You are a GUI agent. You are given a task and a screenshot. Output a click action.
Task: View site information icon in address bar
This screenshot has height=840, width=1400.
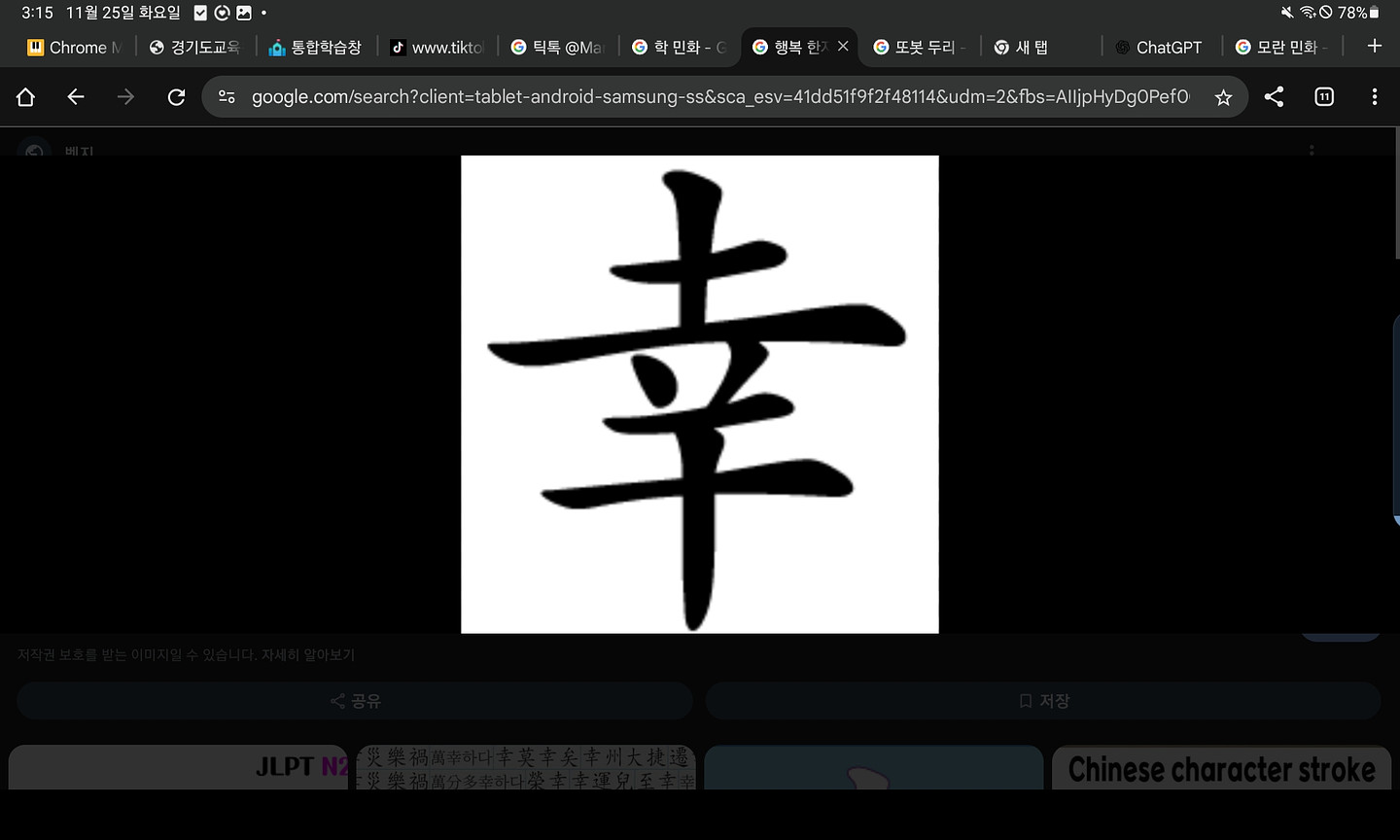click(227, 96)
